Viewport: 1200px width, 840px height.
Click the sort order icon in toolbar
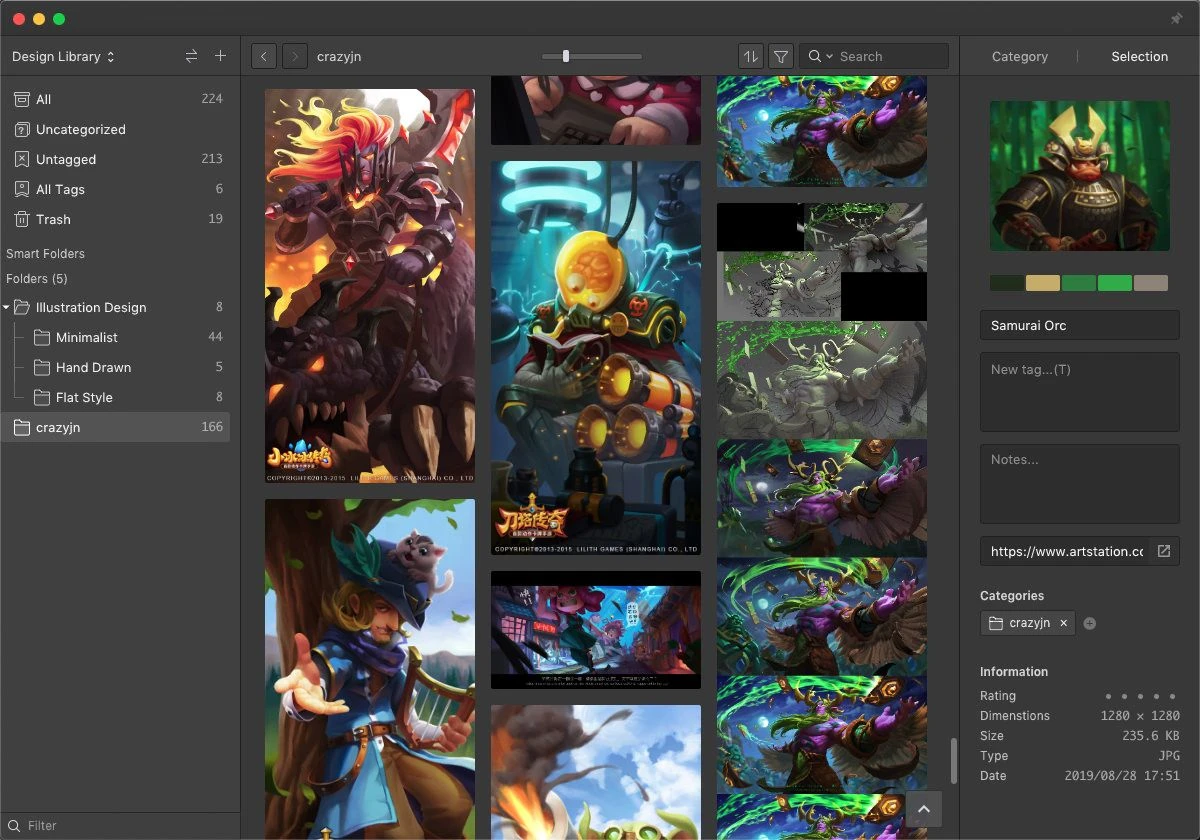pyautogui.click(x=750, y=57)
